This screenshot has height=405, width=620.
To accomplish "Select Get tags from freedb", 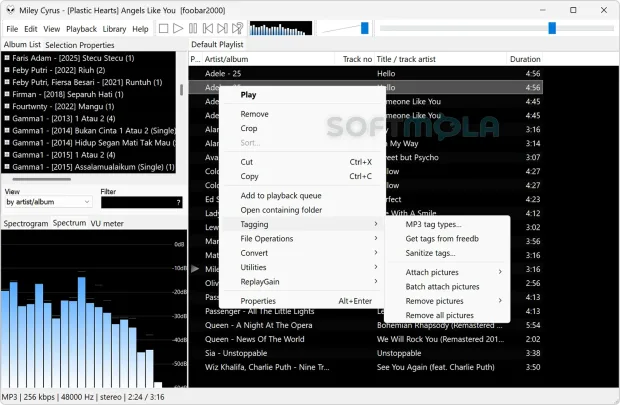I will coord(447,238).
